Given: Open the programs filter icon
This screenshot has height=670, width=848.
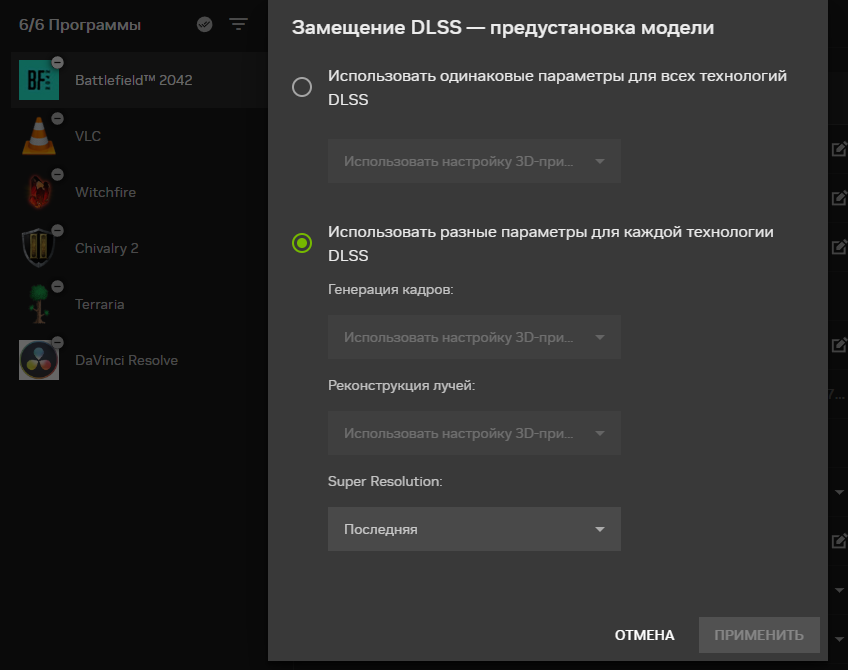Looking at the screenshot, I should tap(238, 24).
